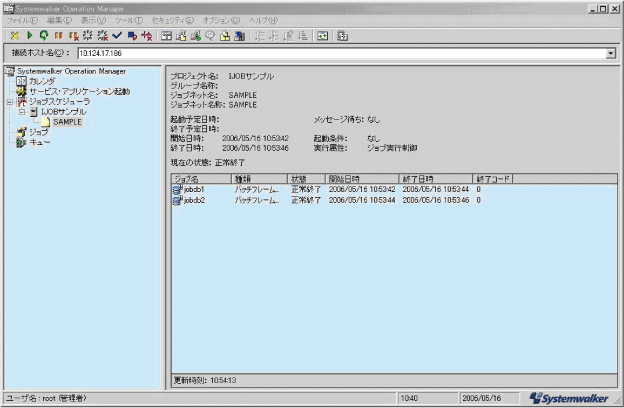Image resolution: width=624 pixels, height=408 pixels.
Task: Click the yellow folders toolbar icon
Action: [225, 36]
